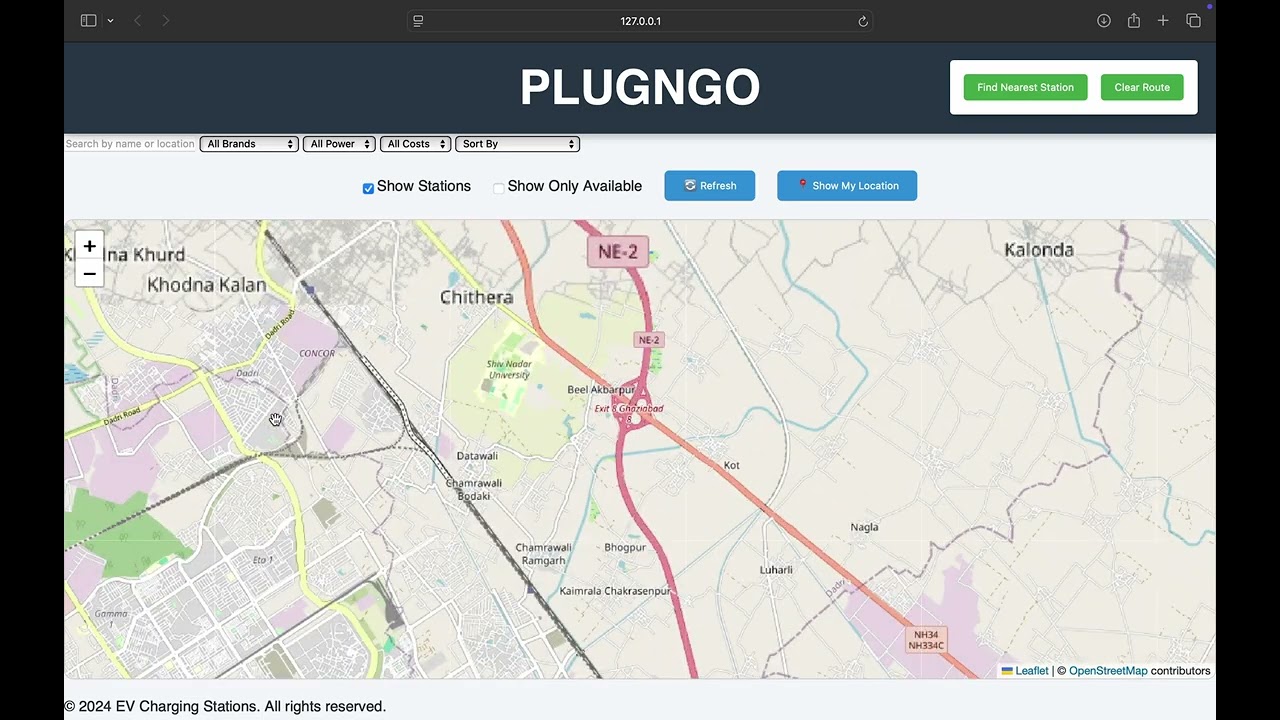Click the Kaimrala Chakrasenpur map label
This screenshot has height=720, width=1280.
615,591
